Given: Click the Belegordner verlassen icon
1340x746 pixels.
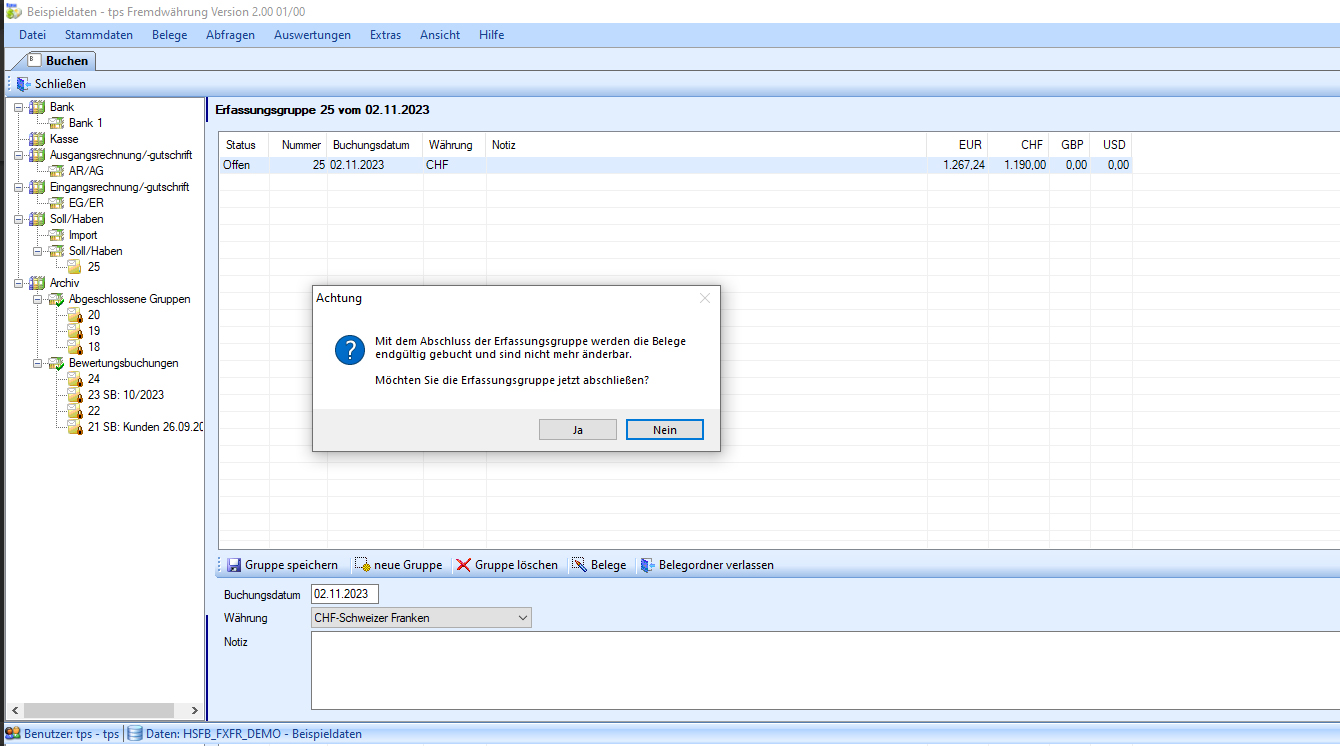Looking at the screenshot, I should tap(647, 565).
